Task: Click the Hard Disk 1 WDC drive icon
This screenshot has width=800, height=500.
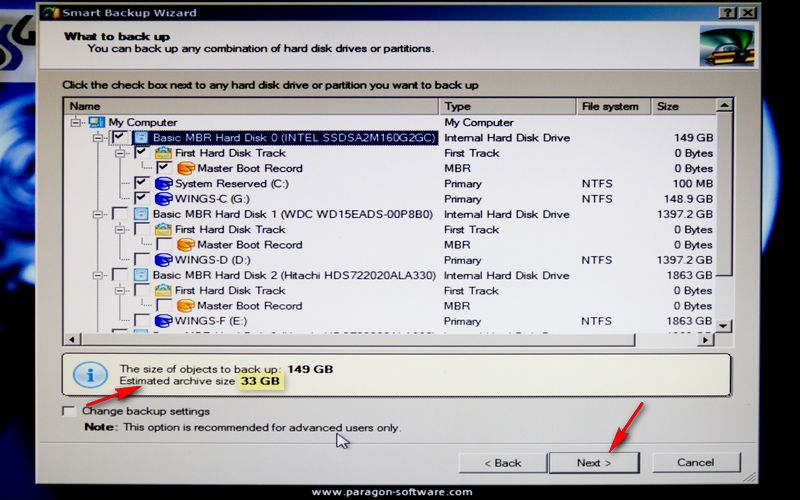Action: (x=141, y=214)
